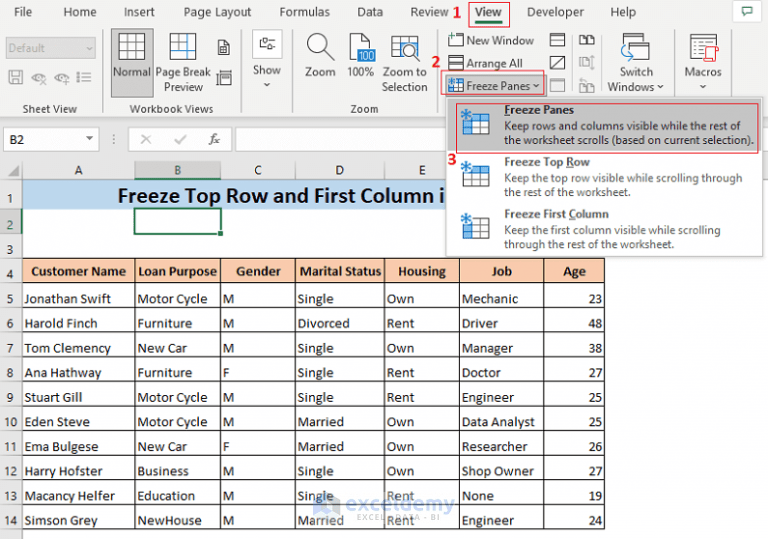Switch to the View tab
The height and width of the screenshot is (539, 768).
tap(488, 13)
